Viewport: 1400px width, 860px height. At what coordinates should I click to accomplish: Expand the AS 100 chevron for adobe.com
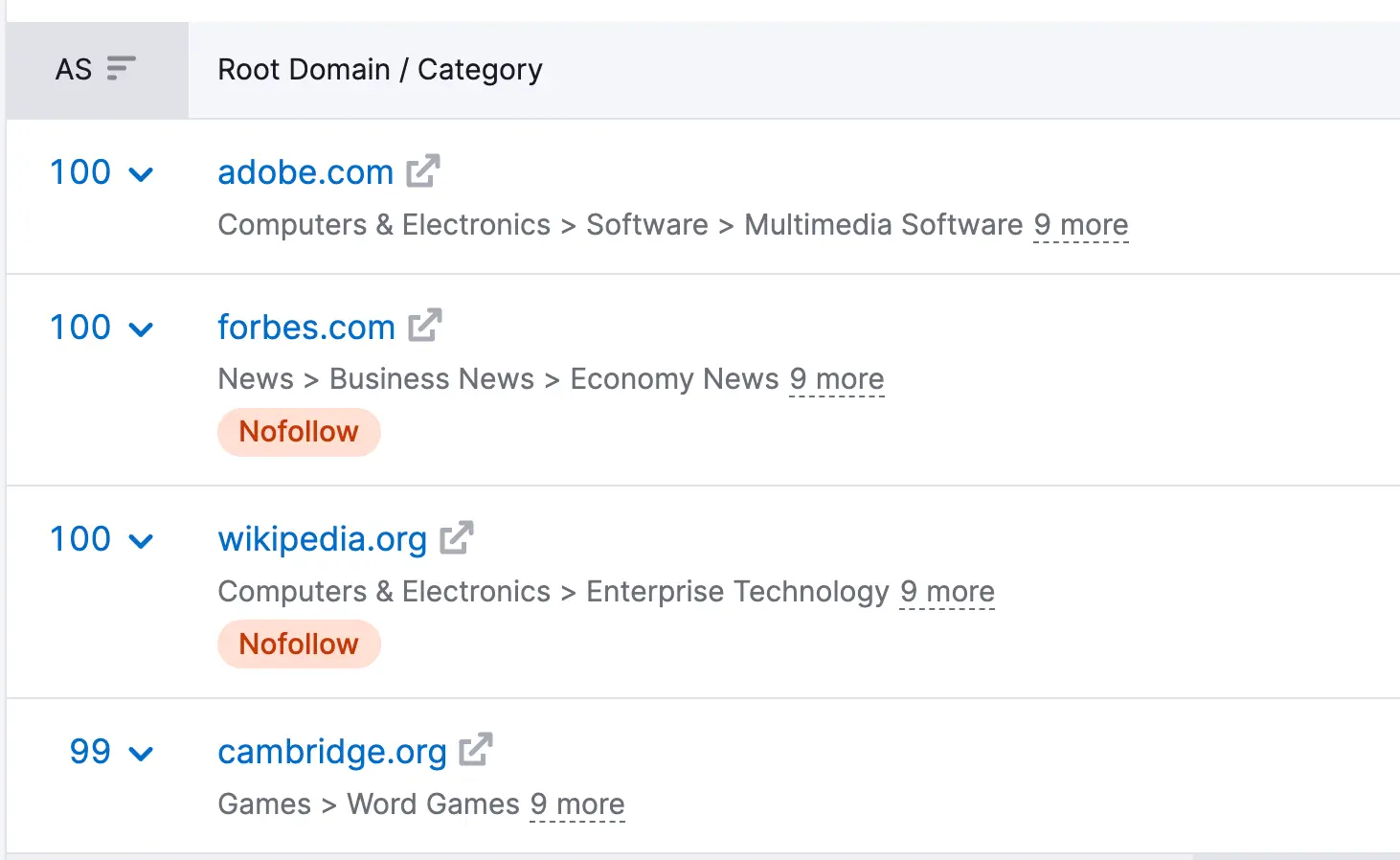pos(141,174)
